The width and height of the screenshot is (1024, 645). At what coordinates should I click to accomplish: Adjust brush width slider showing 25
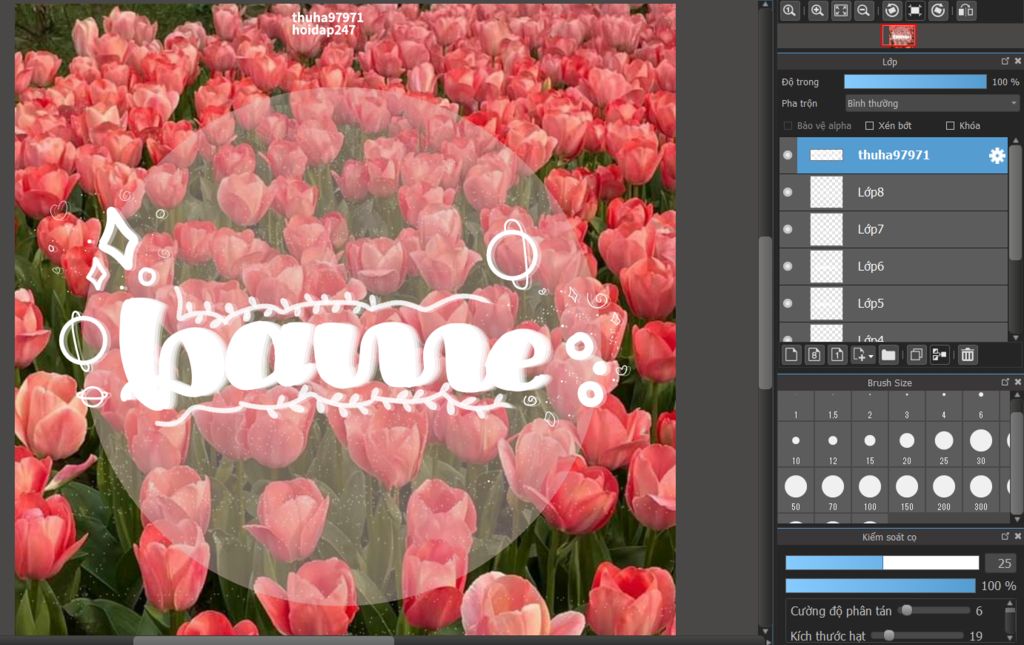click(882, 563)
